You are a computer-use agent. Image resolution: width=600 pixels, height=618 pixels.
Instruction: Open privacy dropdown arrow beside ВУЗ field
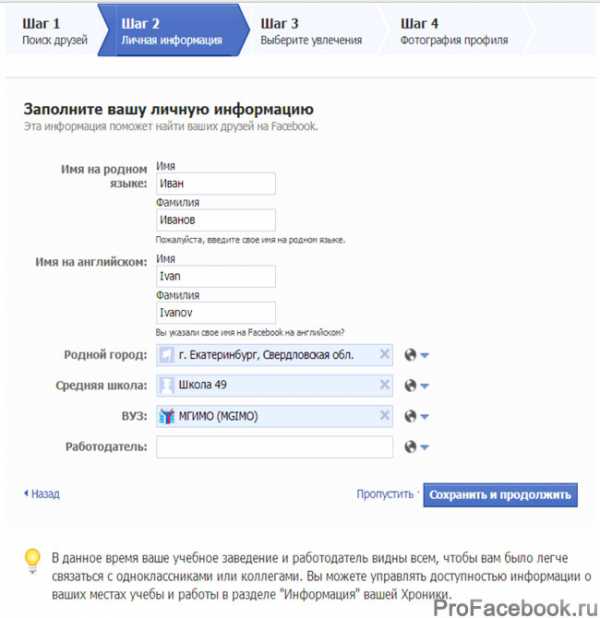425,417
